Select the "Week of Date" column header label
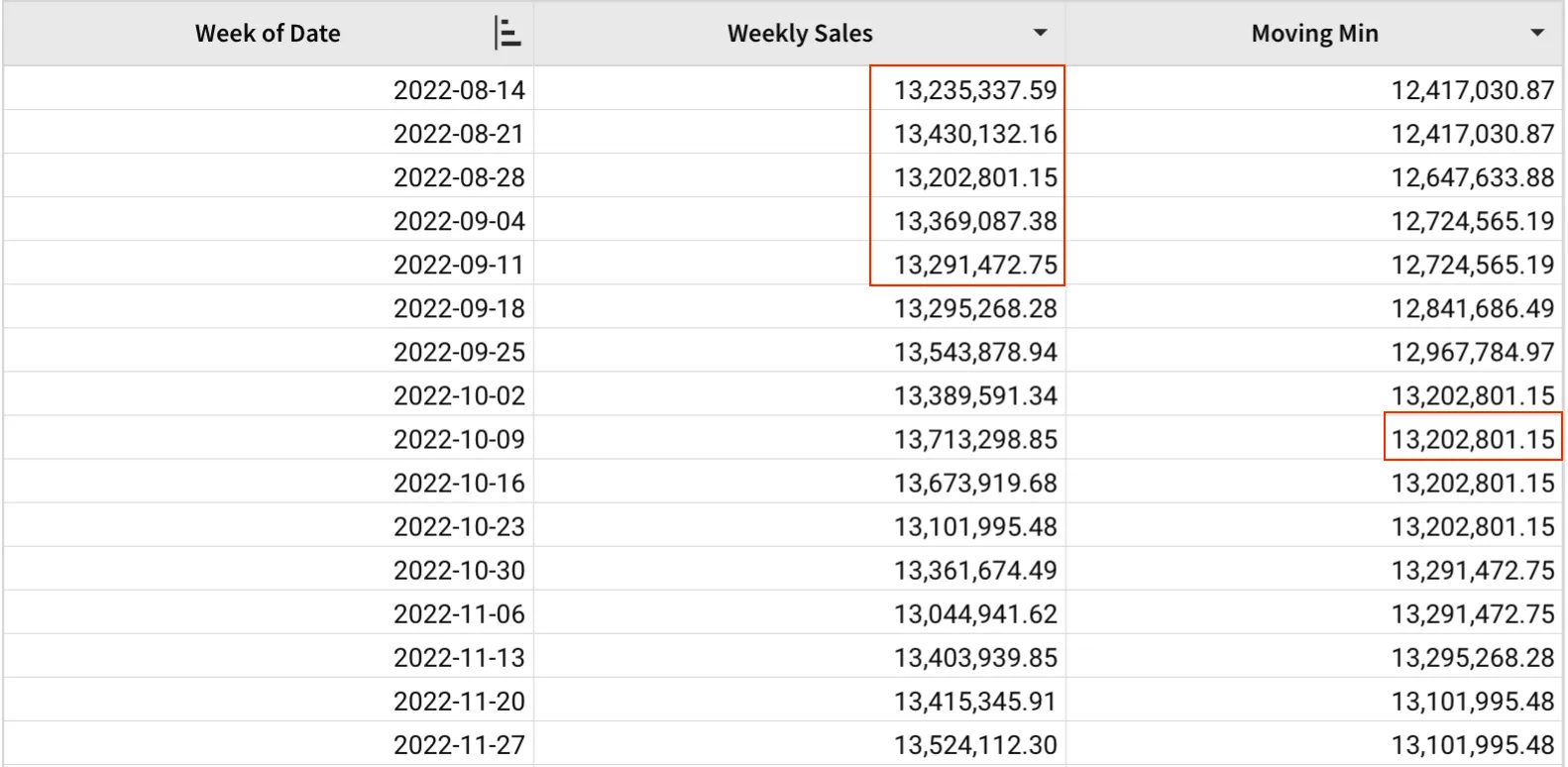This screenshot has width=1568, height=767. (268, 34)
